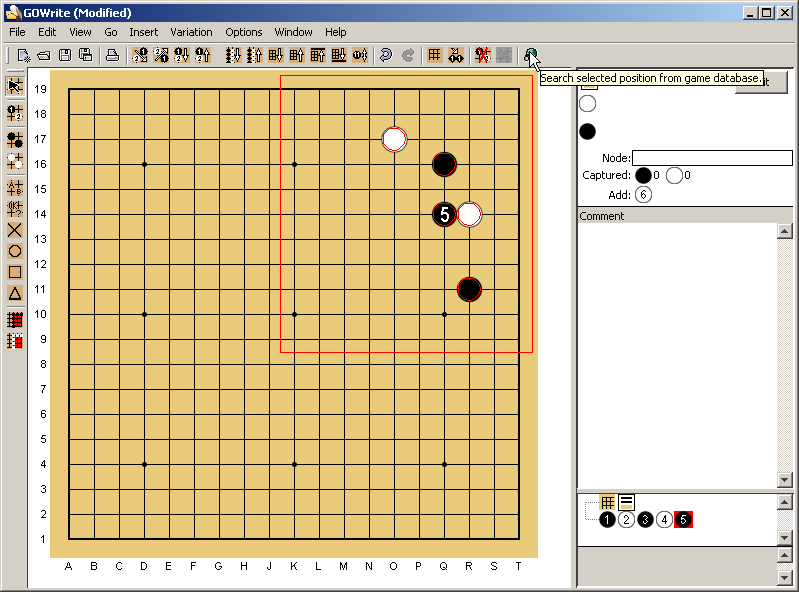
Task: Open the Window menu
Action: coord(293,32)
